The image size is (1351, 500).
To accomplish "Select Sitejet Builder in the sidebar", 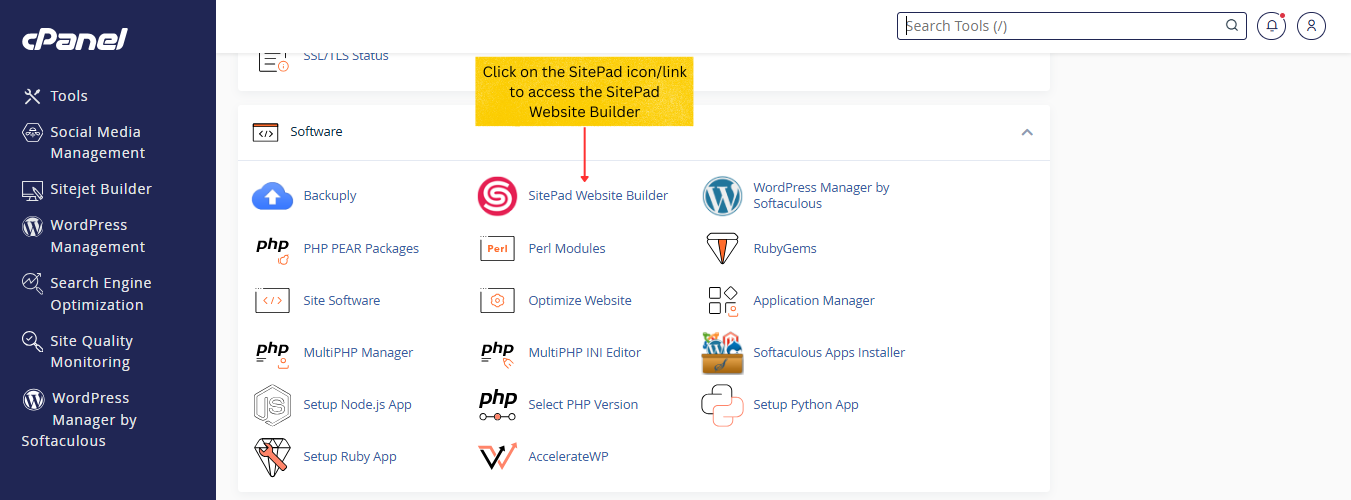I will coord(100,189).
